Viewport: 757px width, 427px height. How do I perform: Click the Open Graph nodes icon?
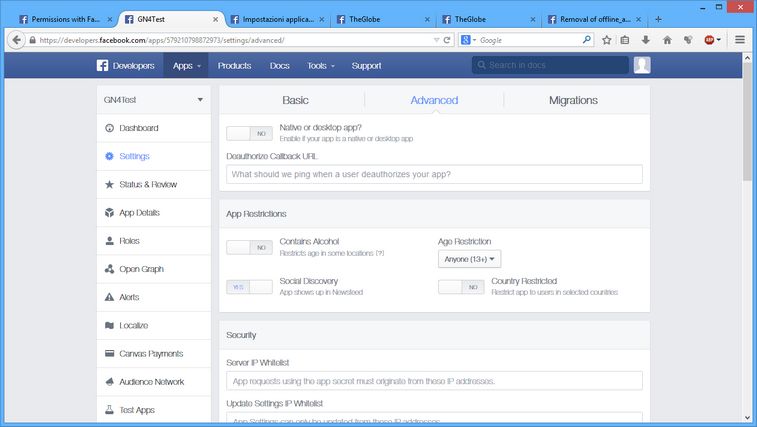click(110, 269)
